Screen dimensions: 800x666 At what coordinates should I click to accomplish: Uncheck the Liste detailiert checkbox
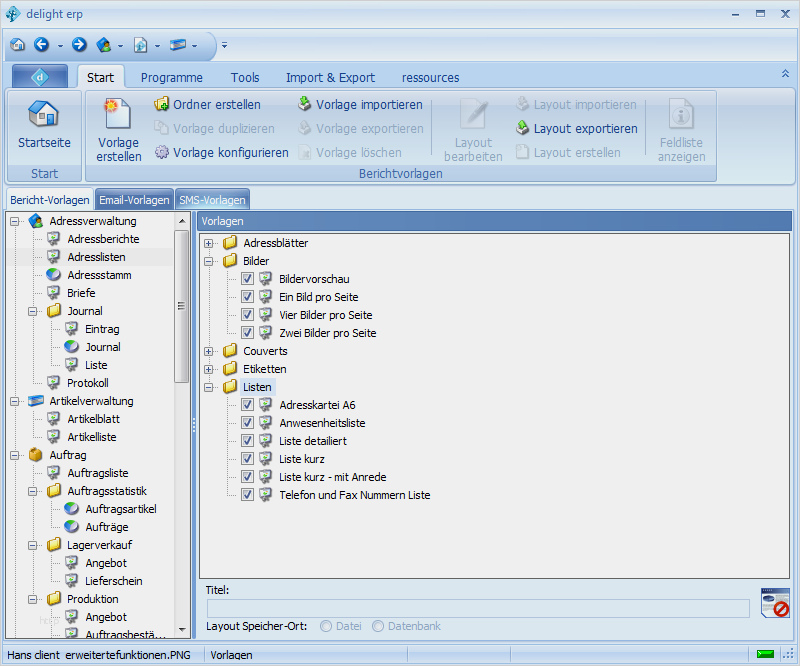coord(247,440)
